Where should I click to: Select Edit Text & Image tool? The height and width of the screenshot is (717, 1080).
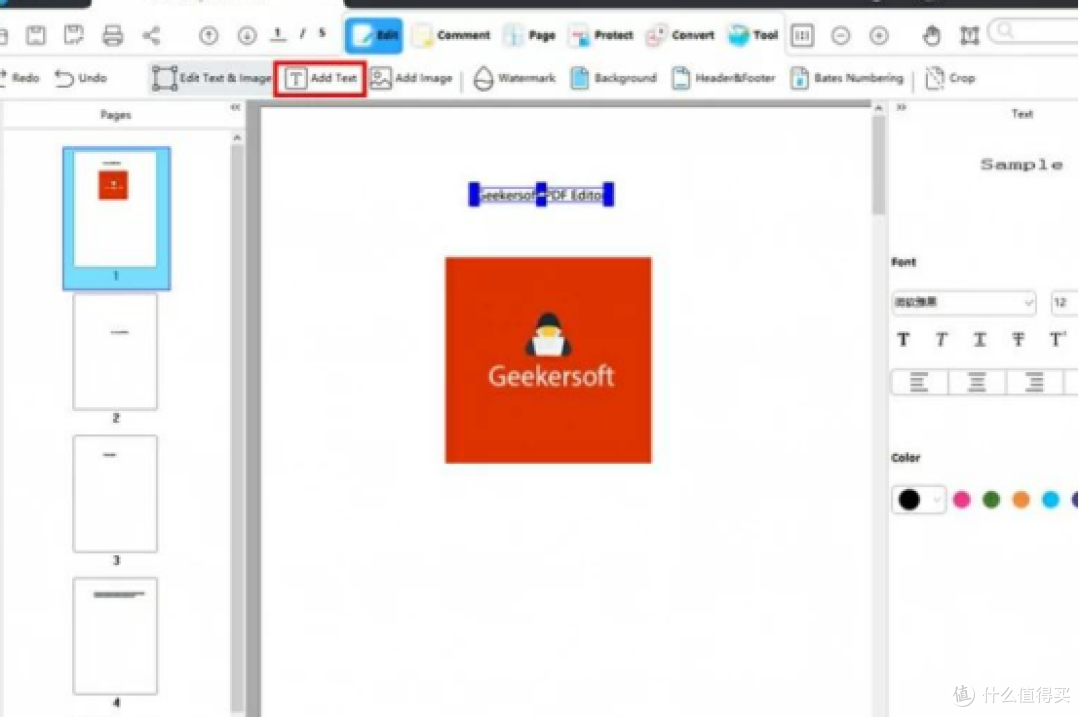211,78
